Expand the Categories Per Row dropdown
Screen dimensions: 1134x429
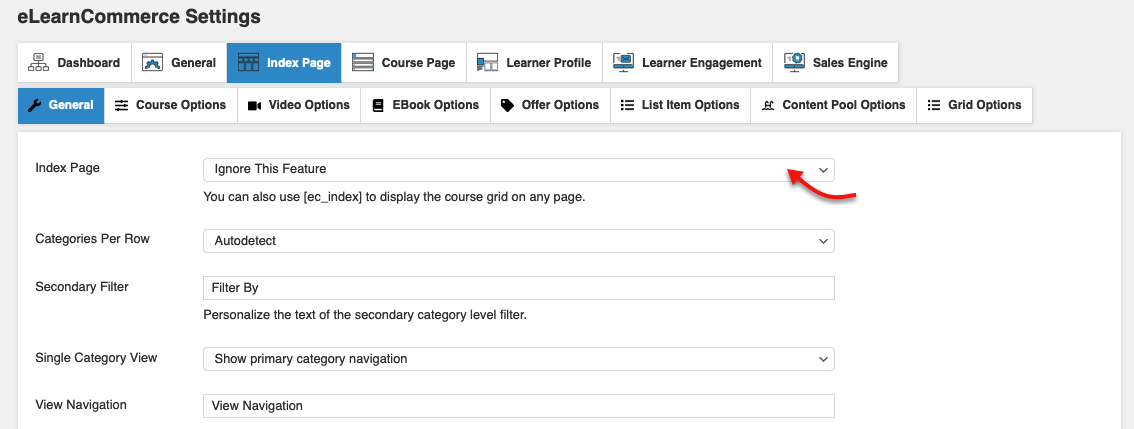(x=519, y=241)
